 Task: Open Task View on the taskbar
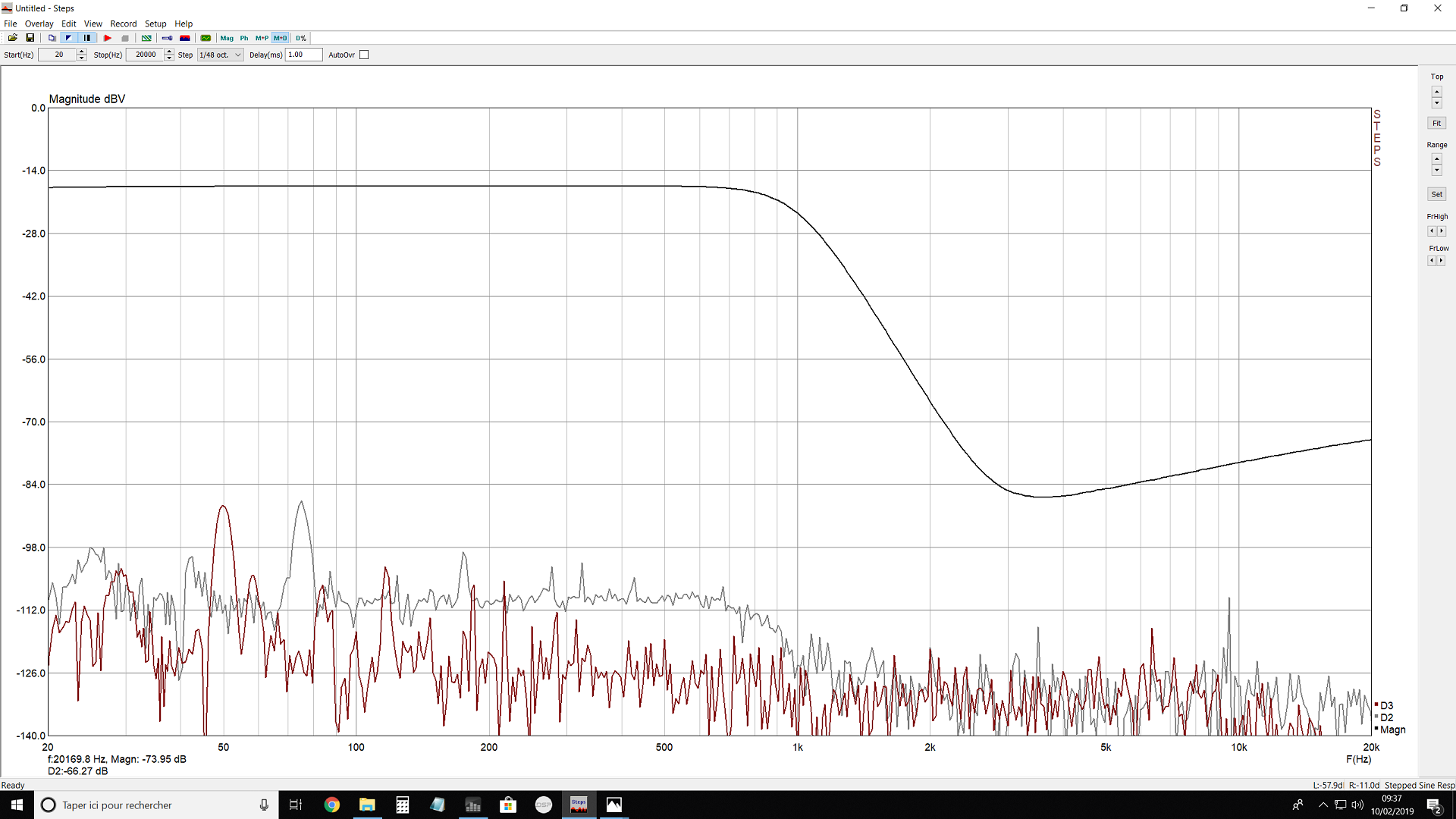click(296, 805)
